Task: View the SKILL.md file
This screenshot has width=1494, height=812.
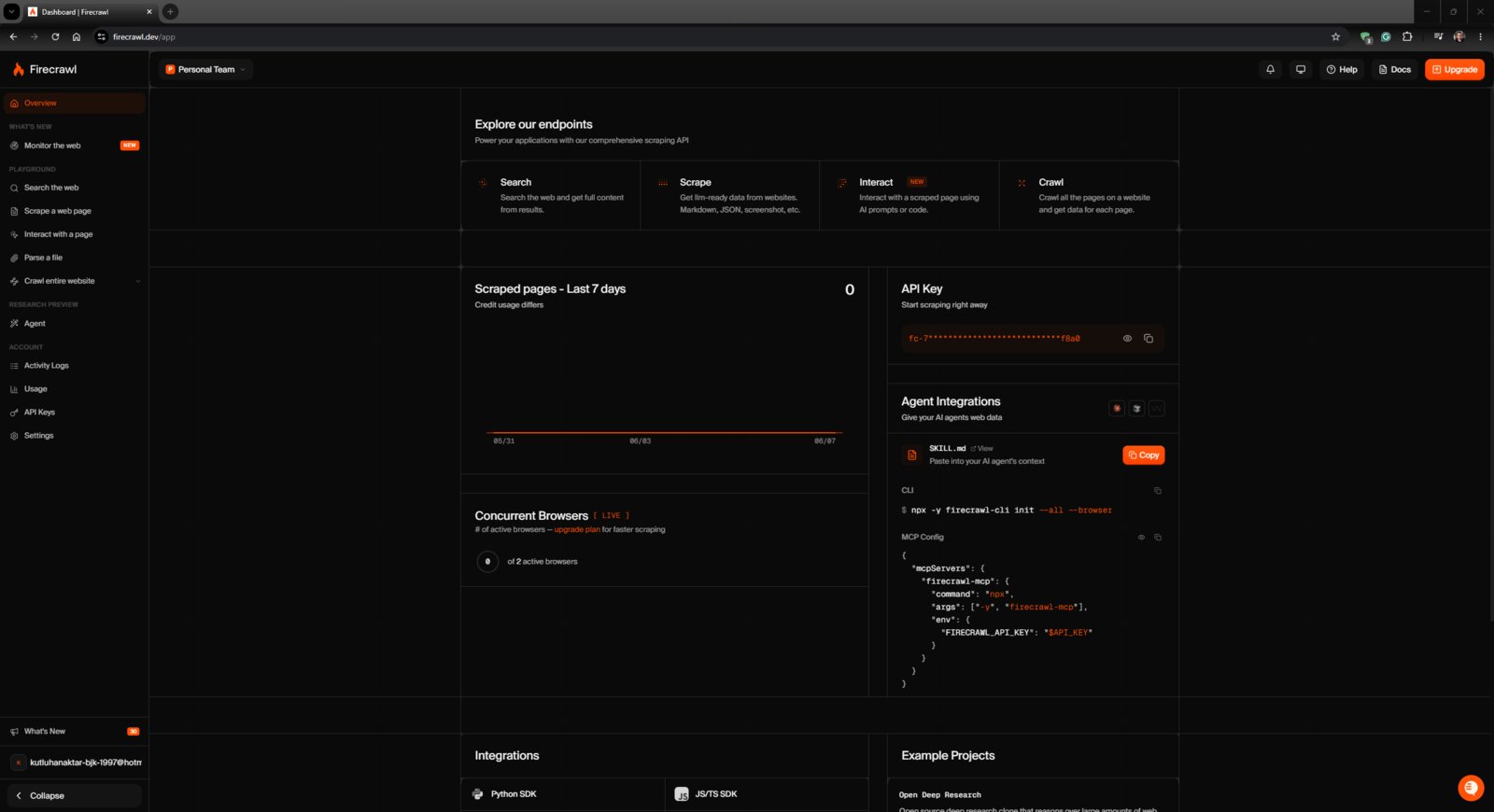Action: pos(981,449)
